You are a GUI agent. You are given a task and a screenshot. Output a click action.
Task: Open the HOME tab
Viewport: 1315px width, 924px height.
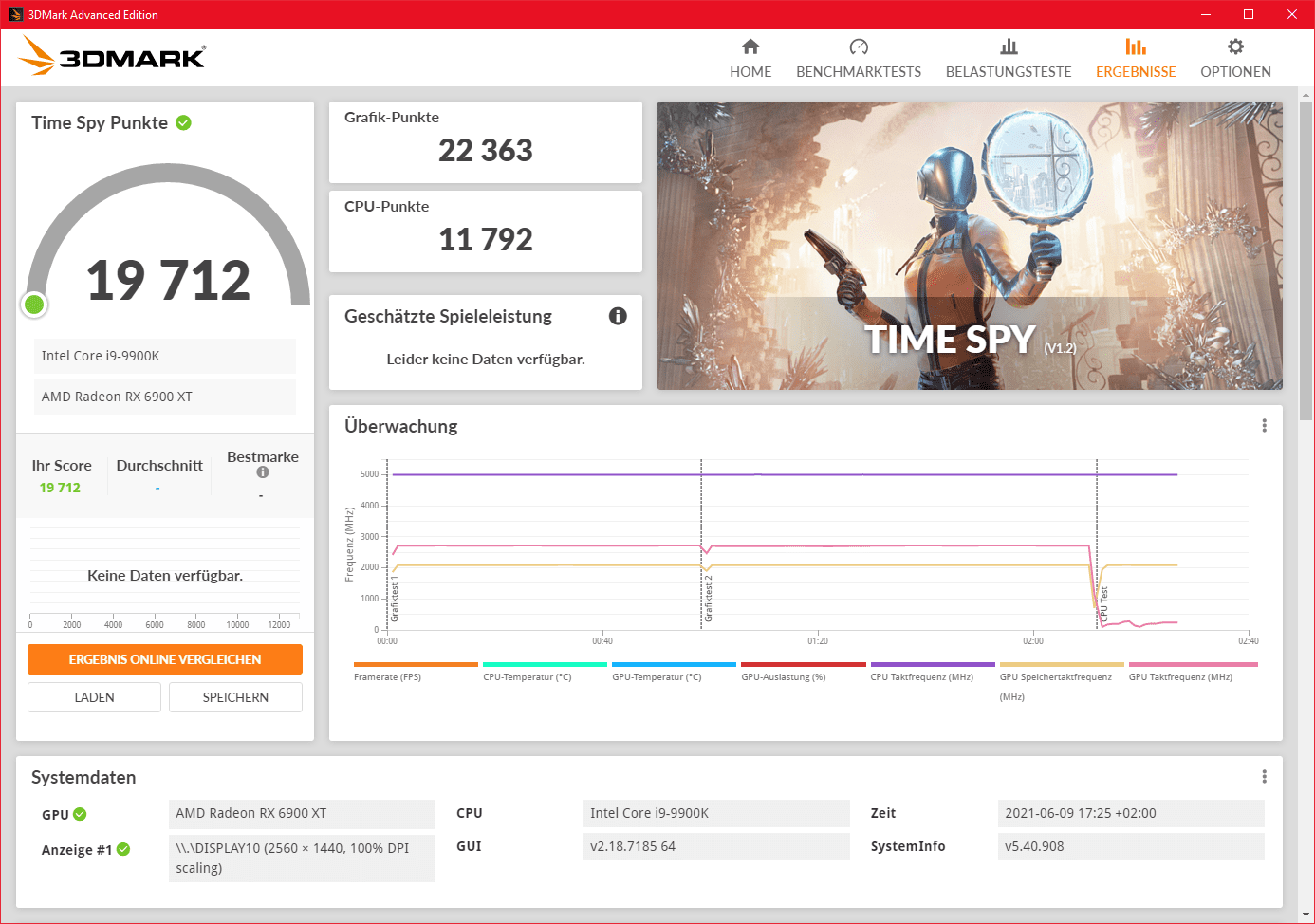750,59
